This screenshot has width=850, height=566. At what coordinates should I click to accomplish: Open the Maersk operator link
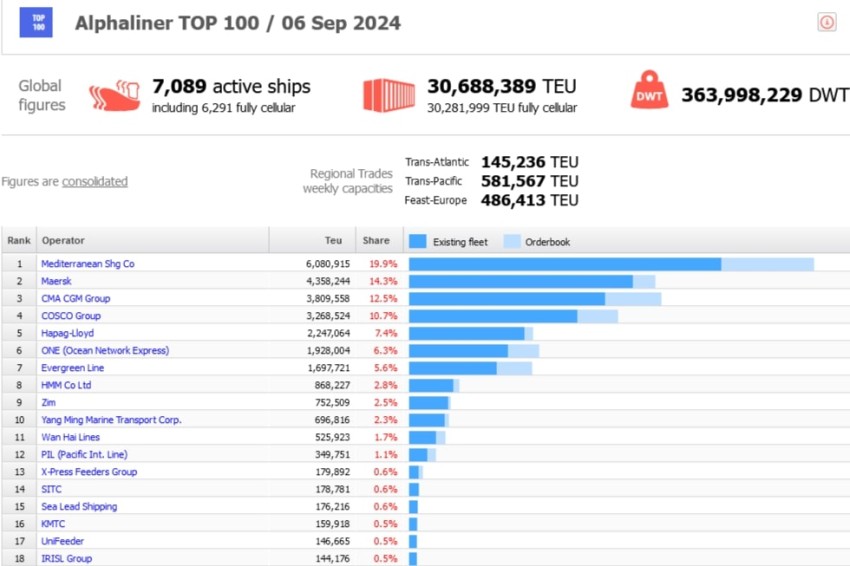56,281
